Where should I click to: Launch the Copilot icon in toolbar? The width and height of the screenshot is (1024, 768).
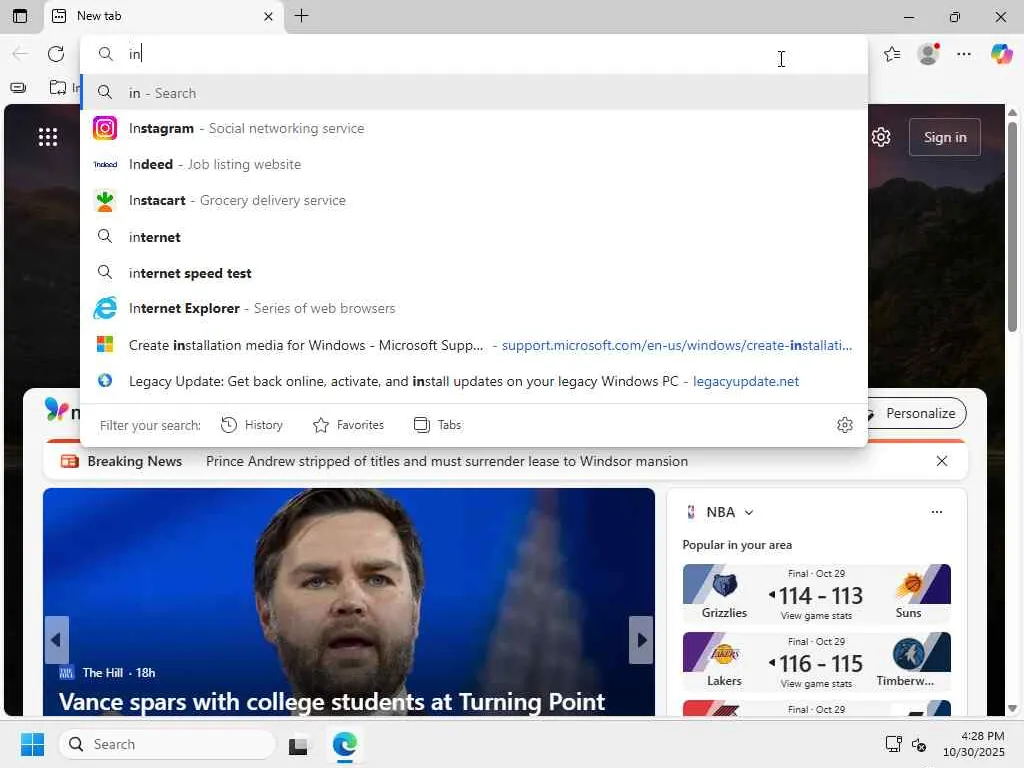(1002, 54)
